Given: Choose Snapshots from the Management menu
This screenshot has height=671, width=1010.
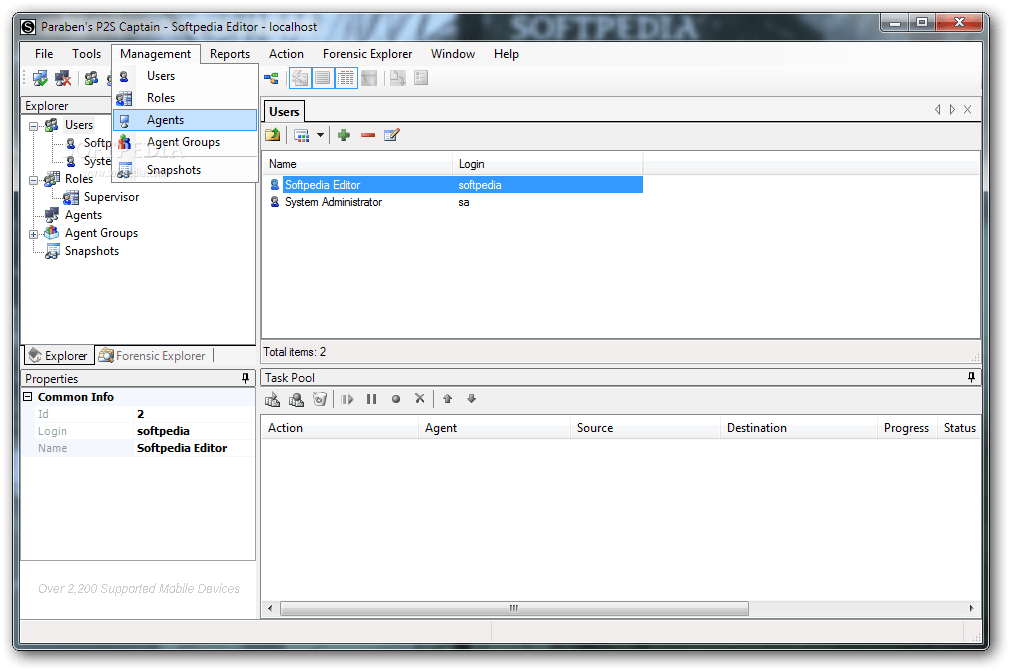Looking at the screenshot, I should point(186,170).
